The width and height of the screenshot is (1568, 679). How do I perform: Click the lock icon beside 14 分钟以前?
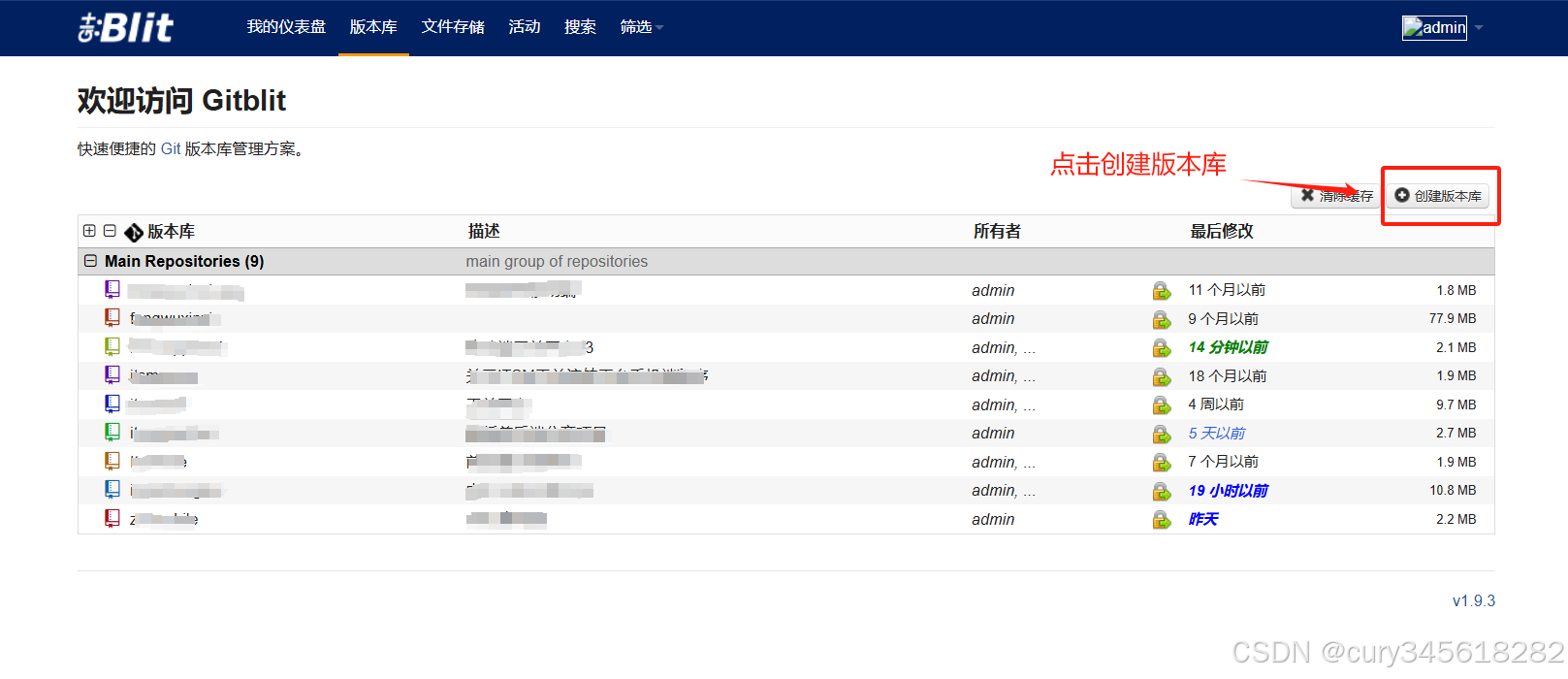(1161, 348)
